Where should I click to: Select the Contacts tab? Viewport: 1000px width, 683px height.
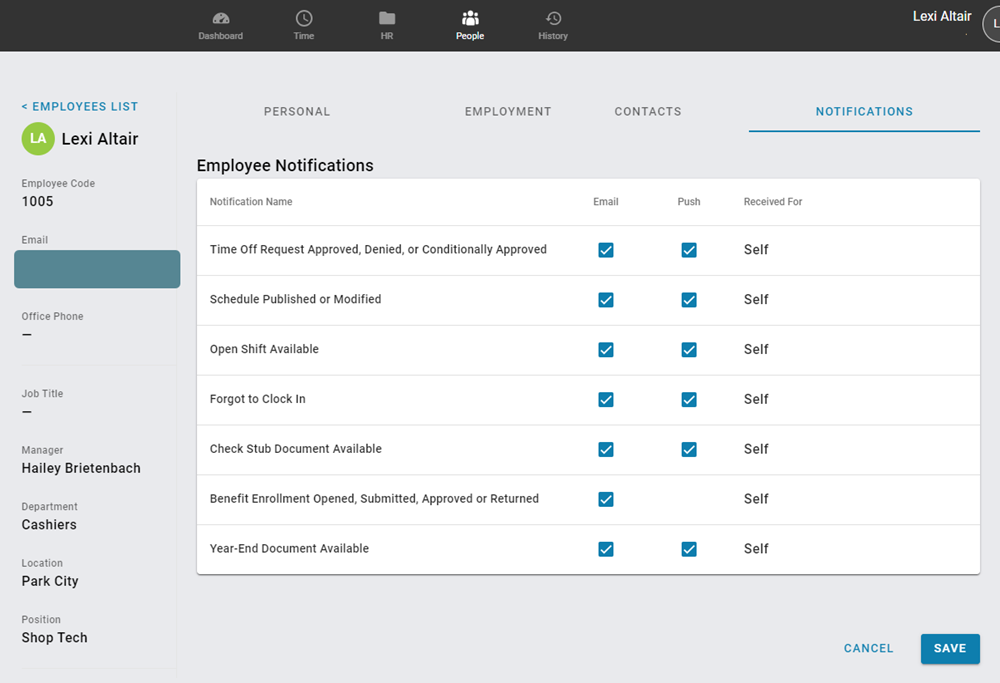tap(647, 111)
